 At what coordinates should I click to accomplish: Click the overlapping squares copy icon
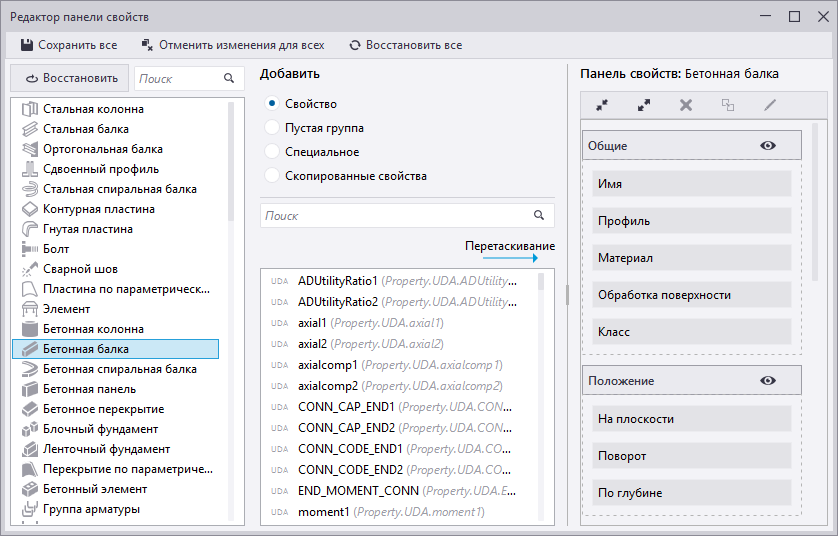728,105
